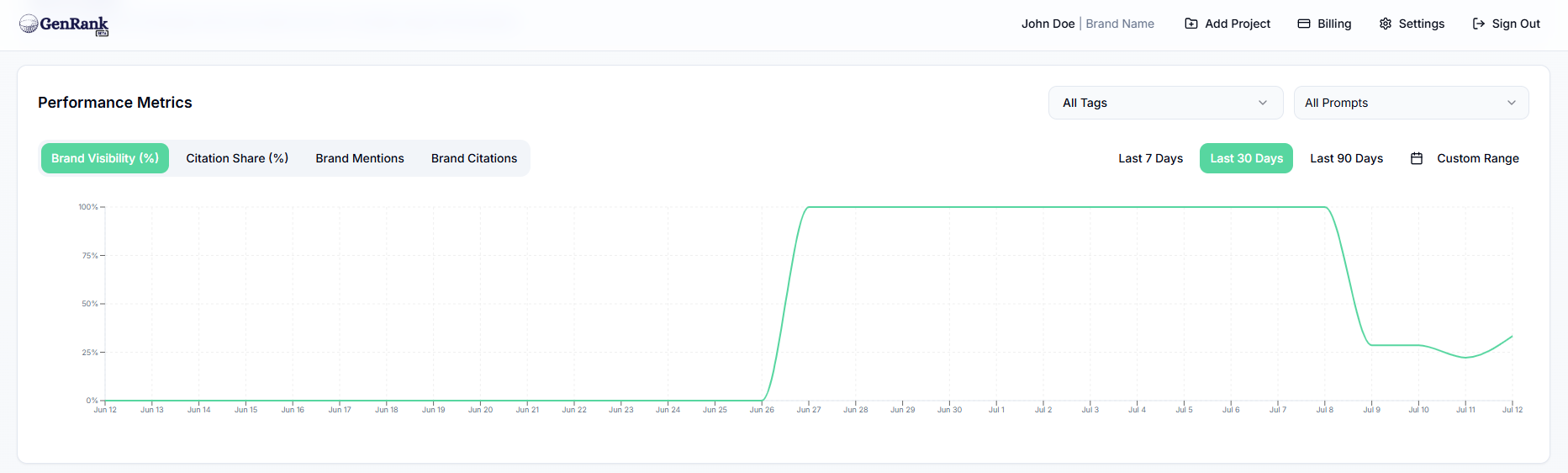Open the GenRank logo home link
The width and height of the screenshot is (1568, 473).
click(x=64, y=24)
